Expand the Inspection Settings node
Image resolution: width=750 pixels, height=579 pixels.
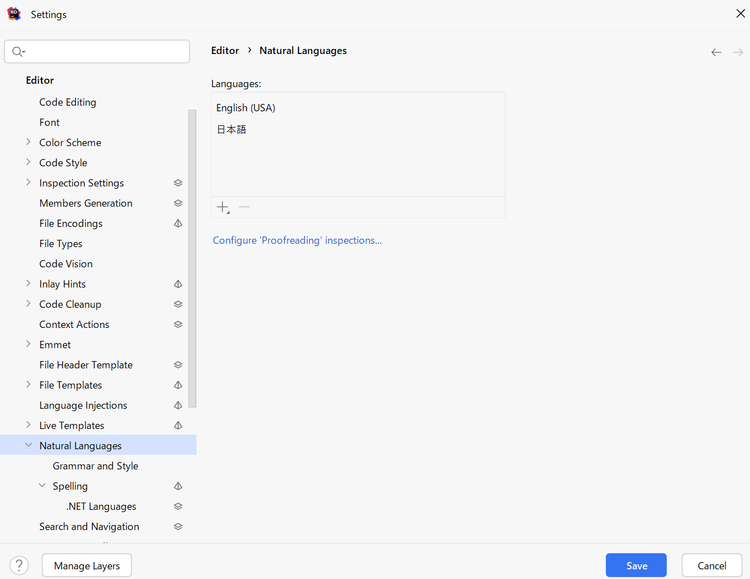[28, 182]
